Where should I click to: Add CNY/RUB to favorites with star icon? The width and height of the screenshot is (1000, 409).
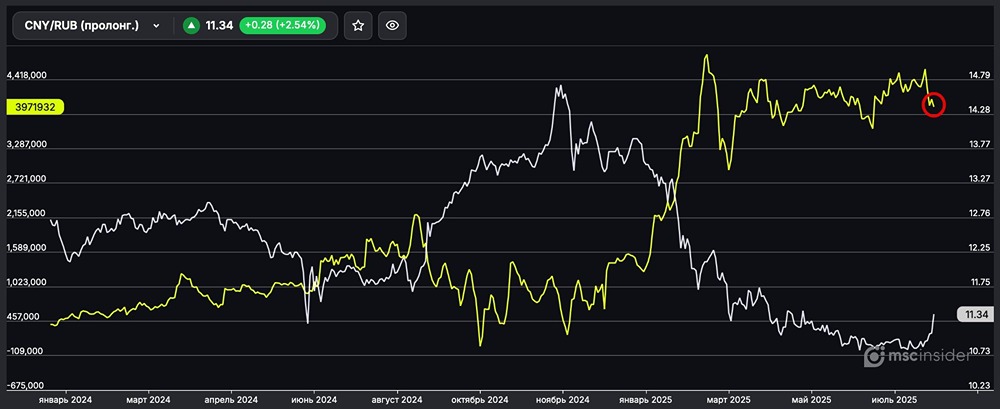point(359,27)
